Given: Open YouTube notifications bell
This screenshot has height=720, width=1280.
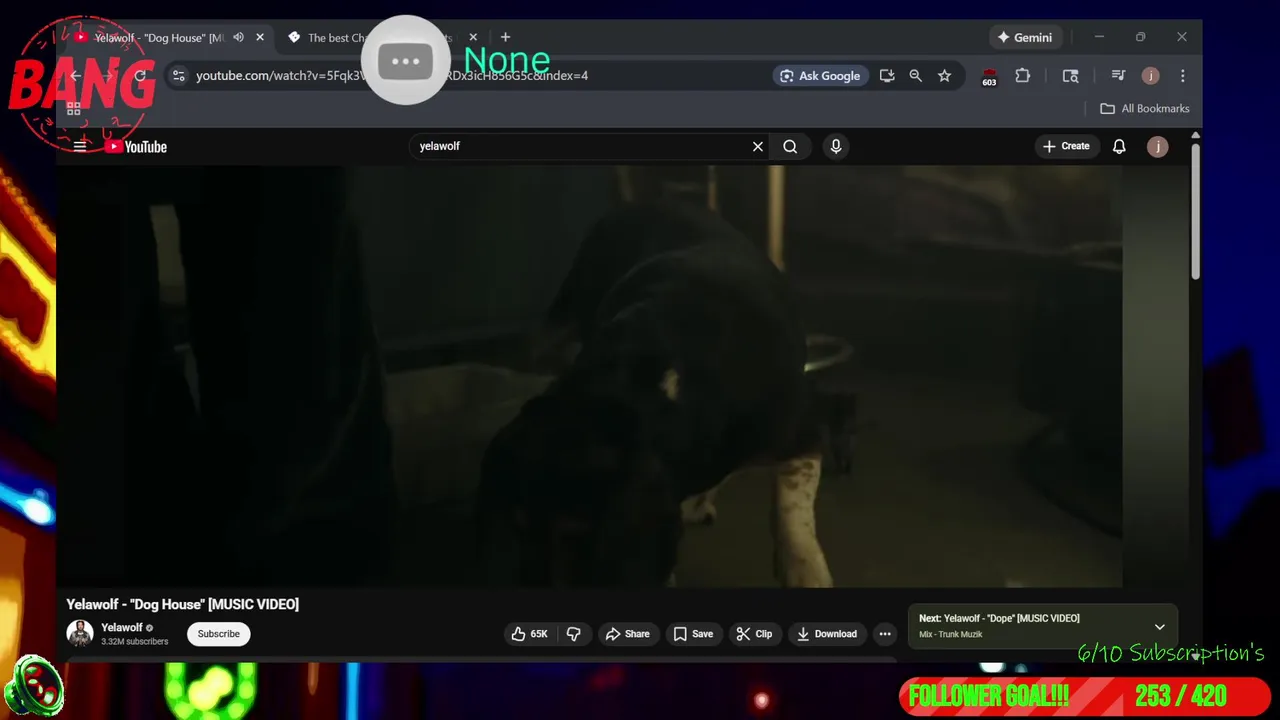Looking at the screenshot, I should tap(1119, 147).
